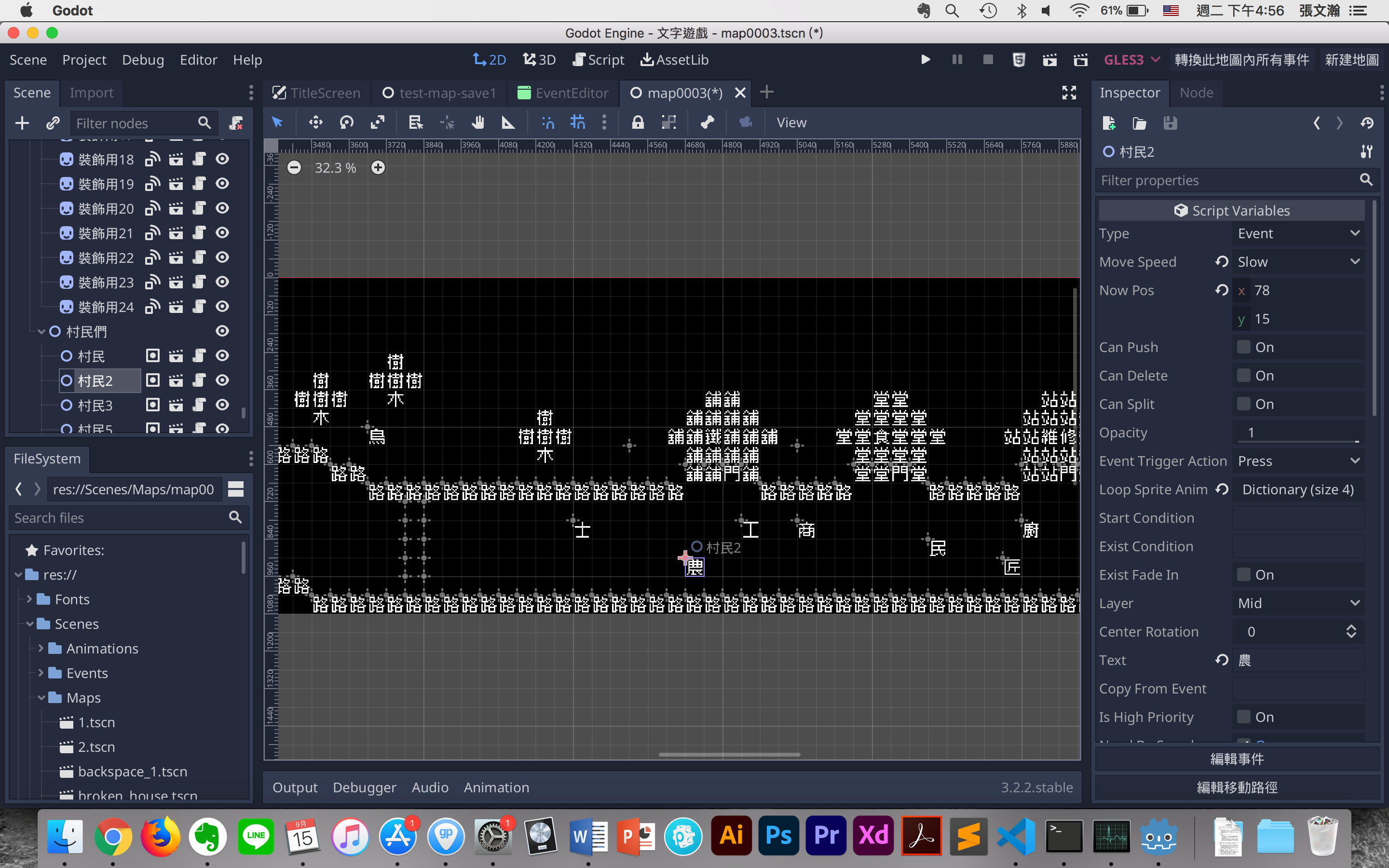
Task: Zoom in the viewport with plus icon
Action: (x=378, y=168)
